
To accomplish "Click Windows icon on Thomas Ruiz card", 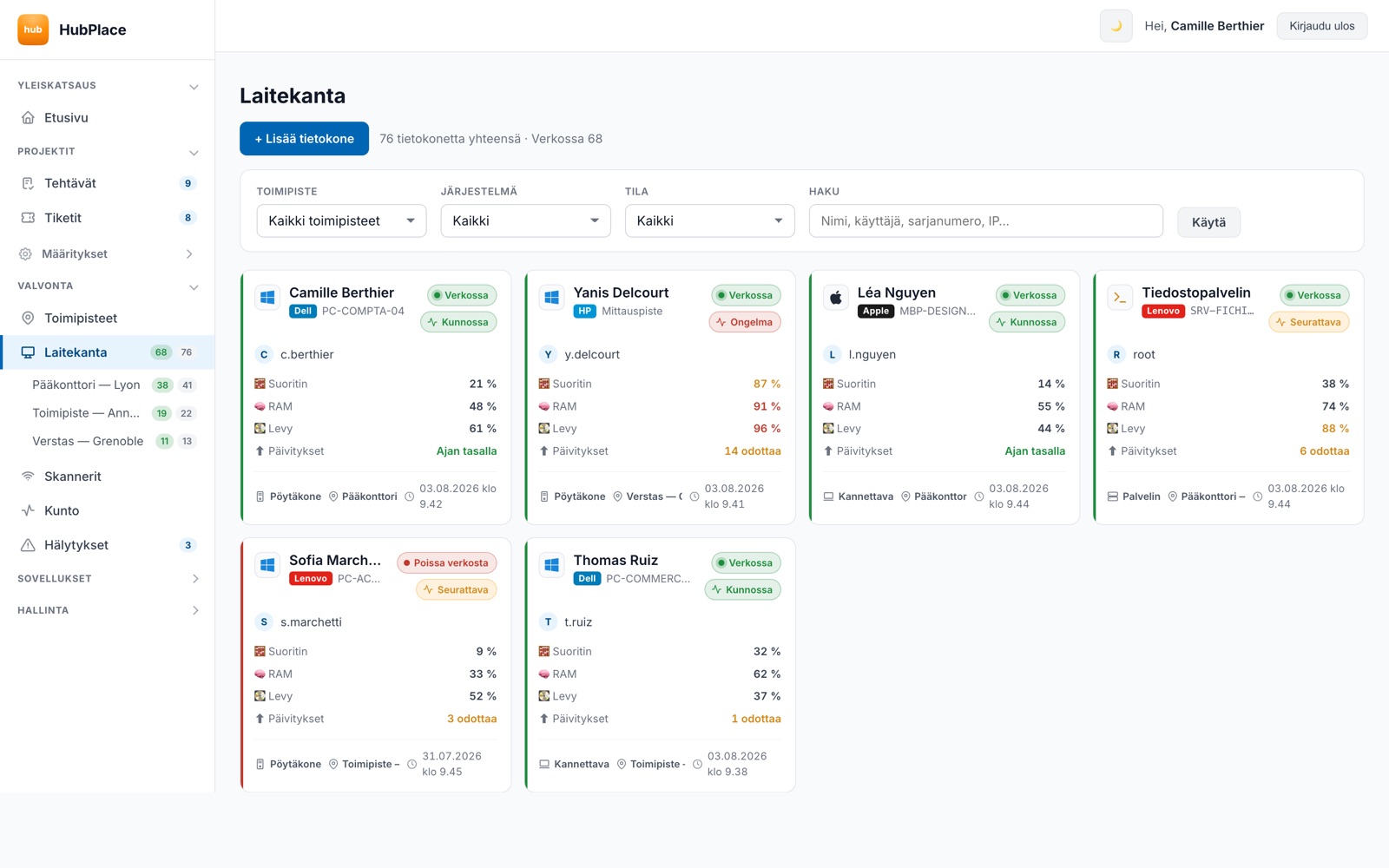I will 551,565.
